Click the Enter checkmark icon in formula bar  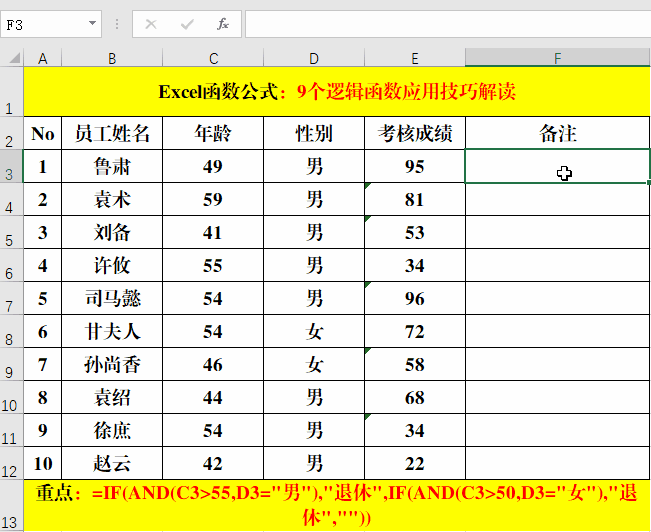point(187,24)
